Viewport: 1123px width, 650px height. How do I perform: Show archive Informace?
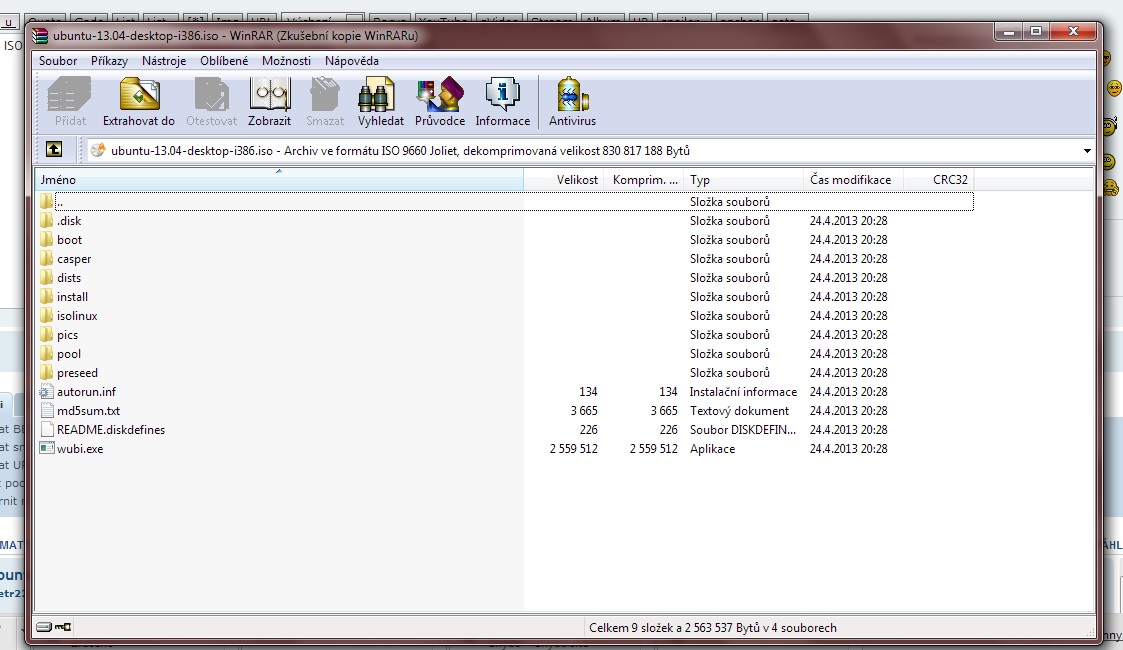pos(503,102)
